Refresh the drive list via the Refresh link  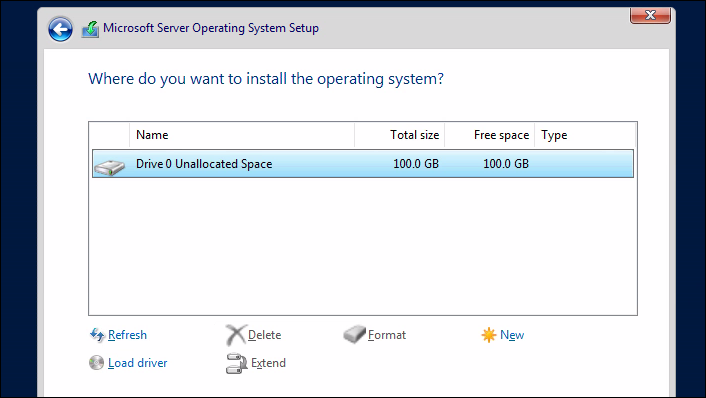(127, 335)
